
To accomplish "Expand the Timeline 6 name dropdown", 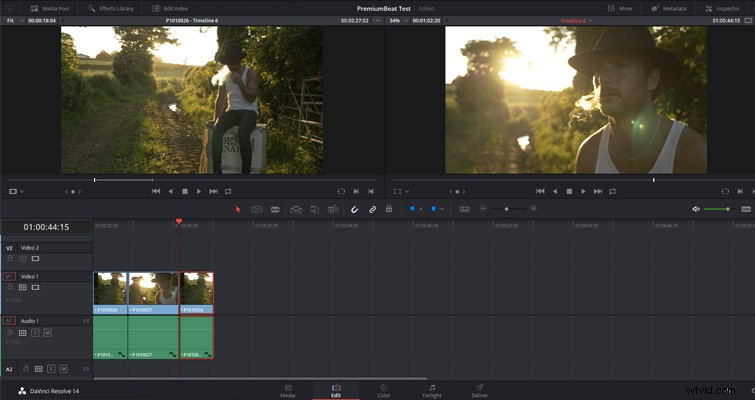I will point(576,21).
